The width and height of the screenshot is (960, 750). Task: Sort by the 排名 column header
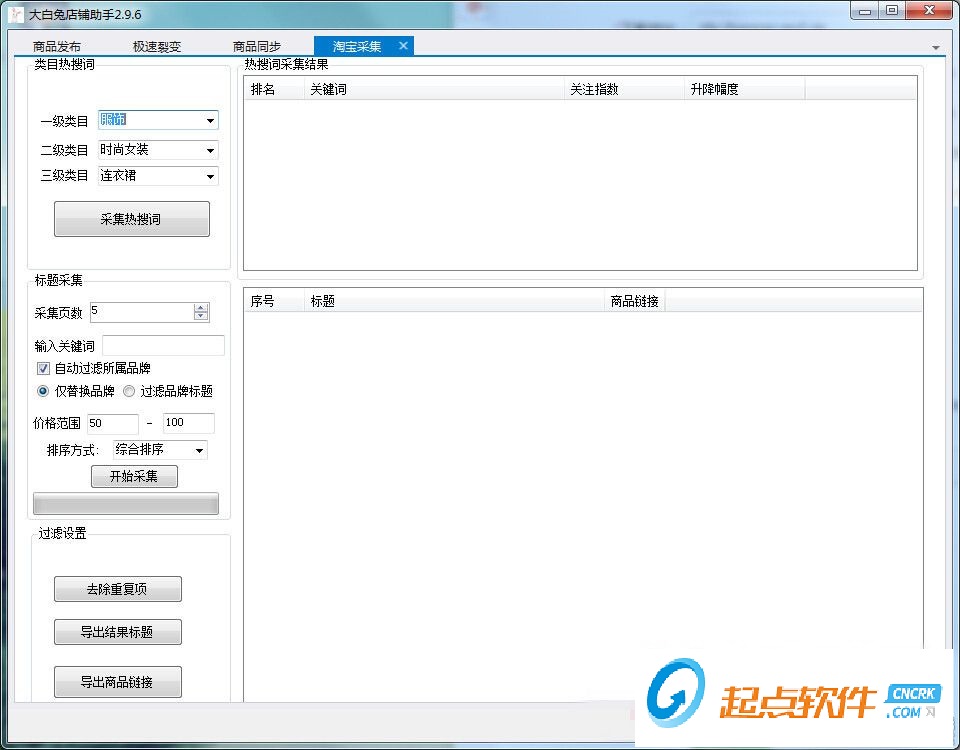274,89
